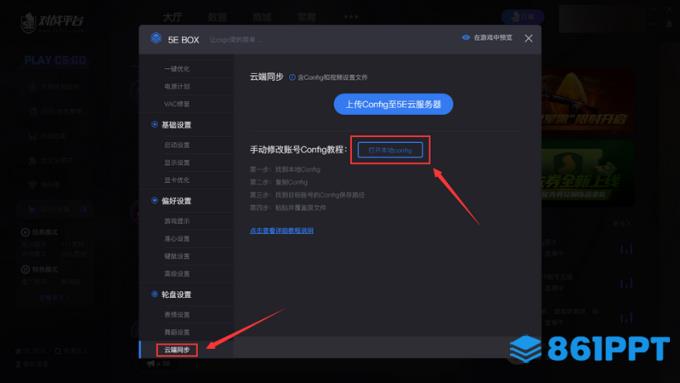Upload Config to 5E cloud server
Viewport: 680px width, 383px height.
[393, 104]
